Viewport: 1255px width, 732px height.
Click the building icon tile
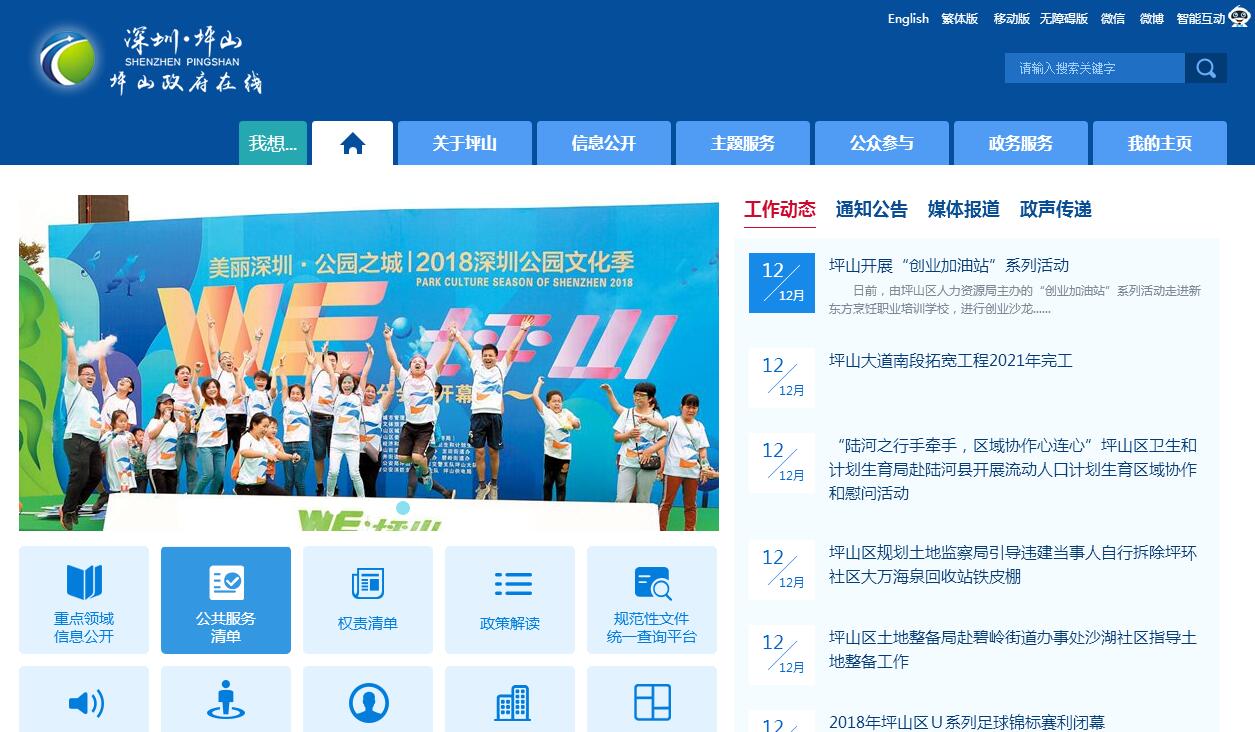[x=510, y=702]
